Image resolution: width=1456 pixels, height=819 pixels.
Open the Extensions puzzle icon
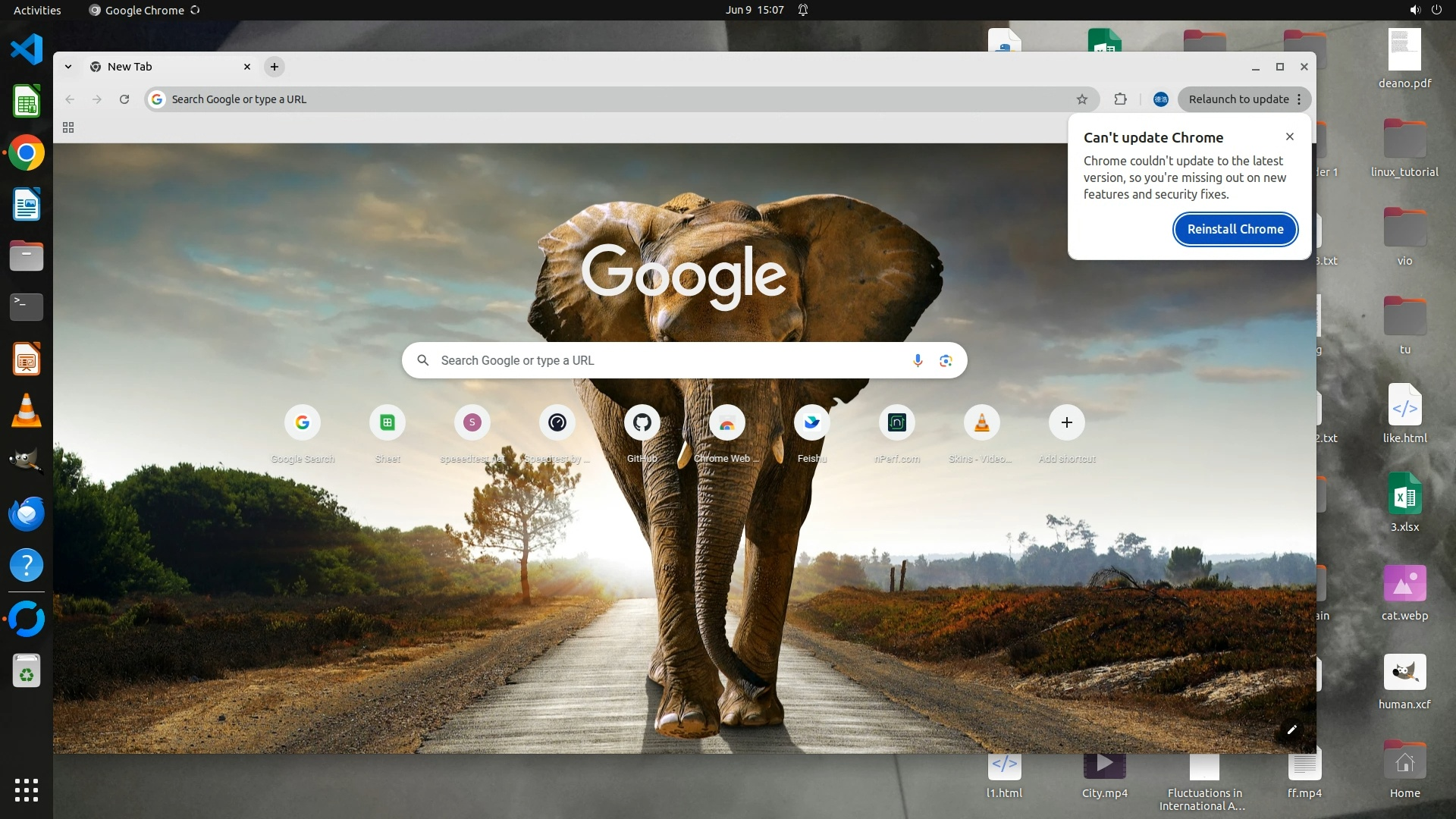point(1120,99)
